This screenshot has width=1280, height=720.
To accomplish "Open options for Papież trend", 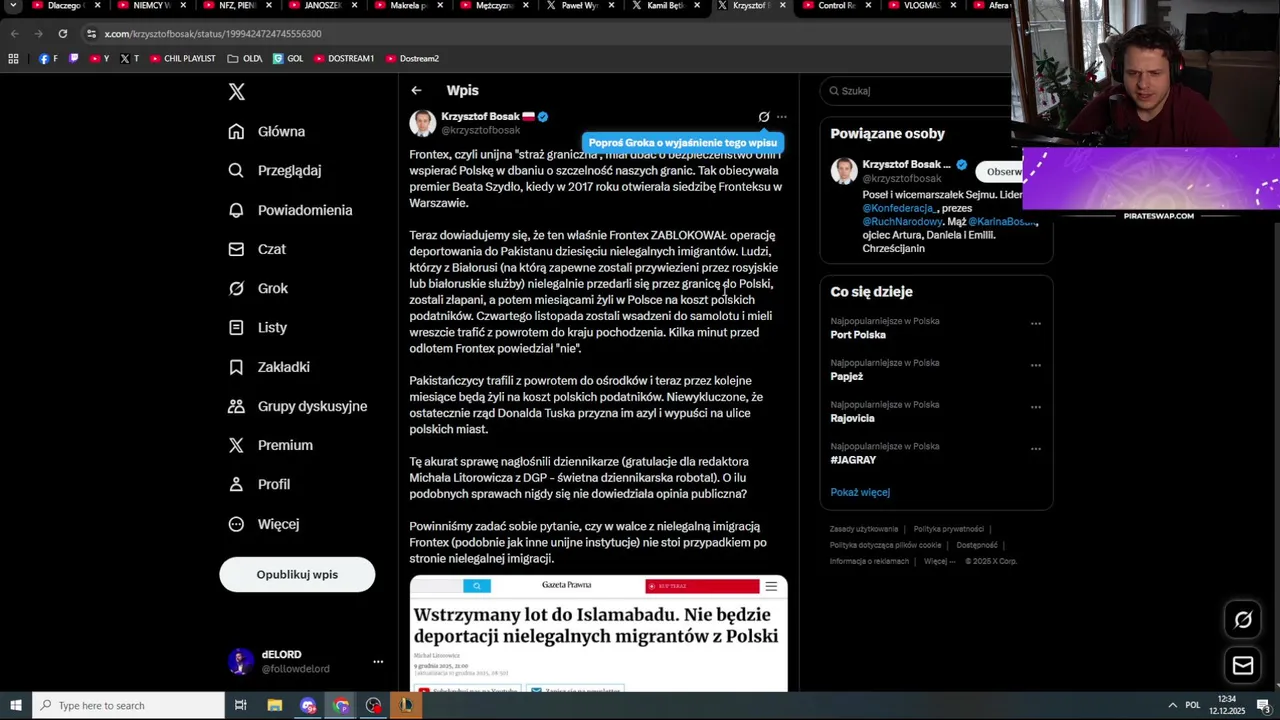I will pos(1036,365).
